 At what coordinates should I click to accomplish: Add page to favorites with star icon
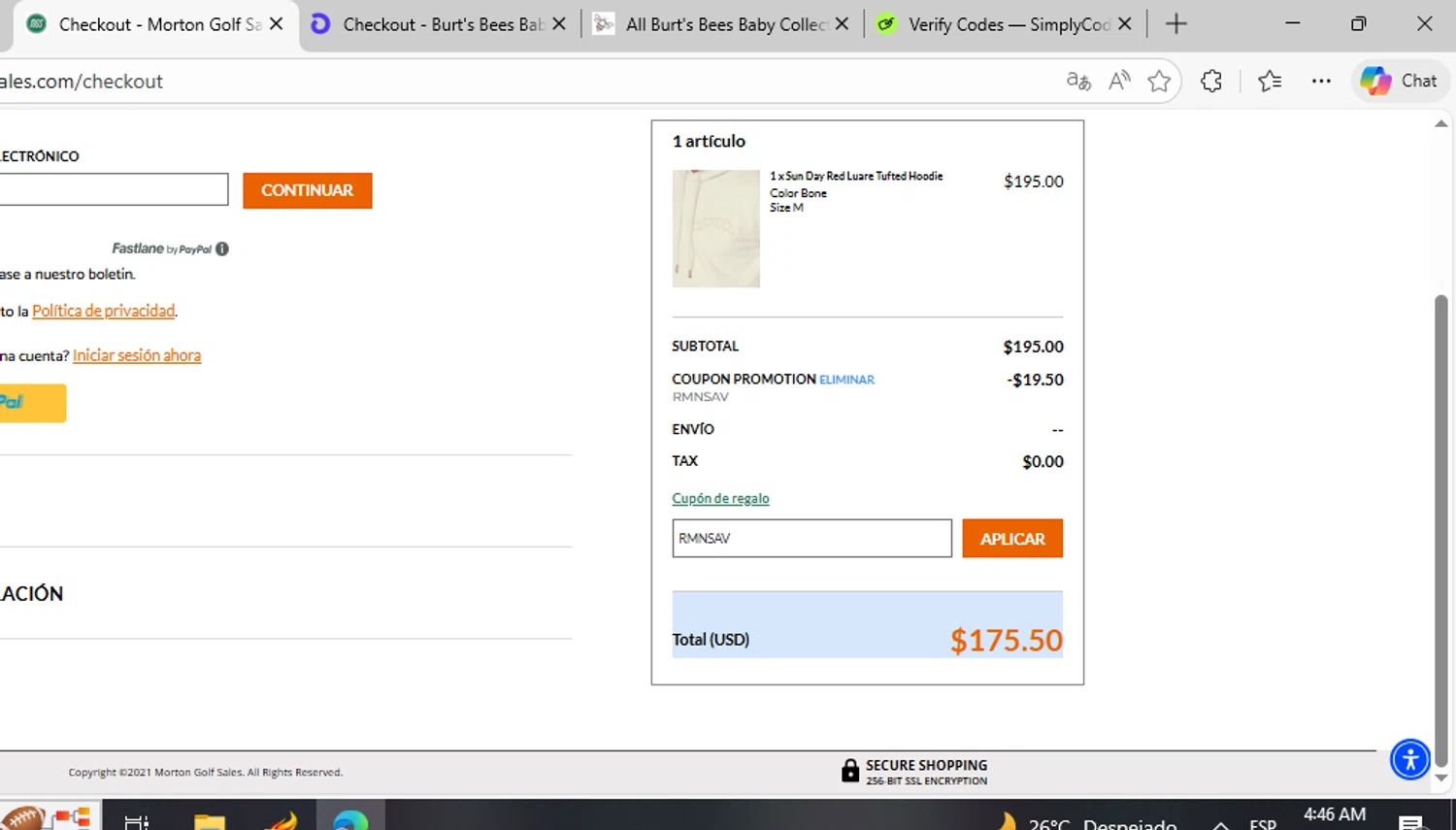click(x=1159, y=82)
